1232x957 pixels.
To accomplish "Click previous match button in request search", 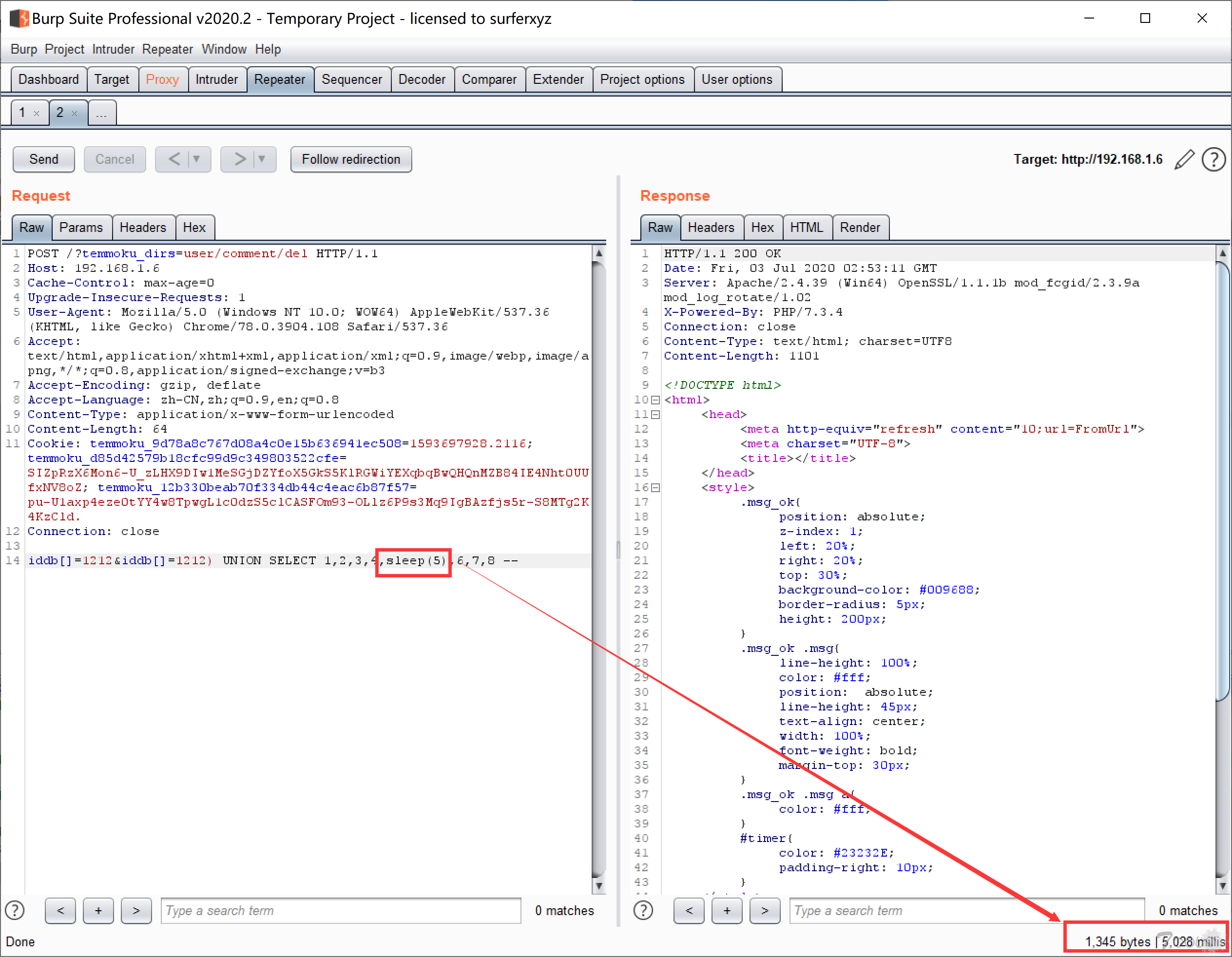I will 60,911.
